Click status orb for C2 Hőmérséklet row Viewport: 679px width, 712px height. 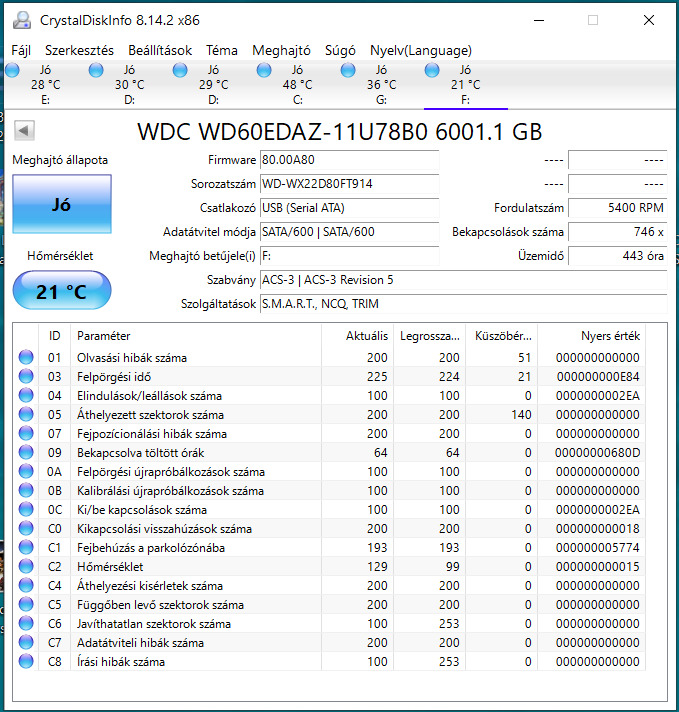point(26,566)
